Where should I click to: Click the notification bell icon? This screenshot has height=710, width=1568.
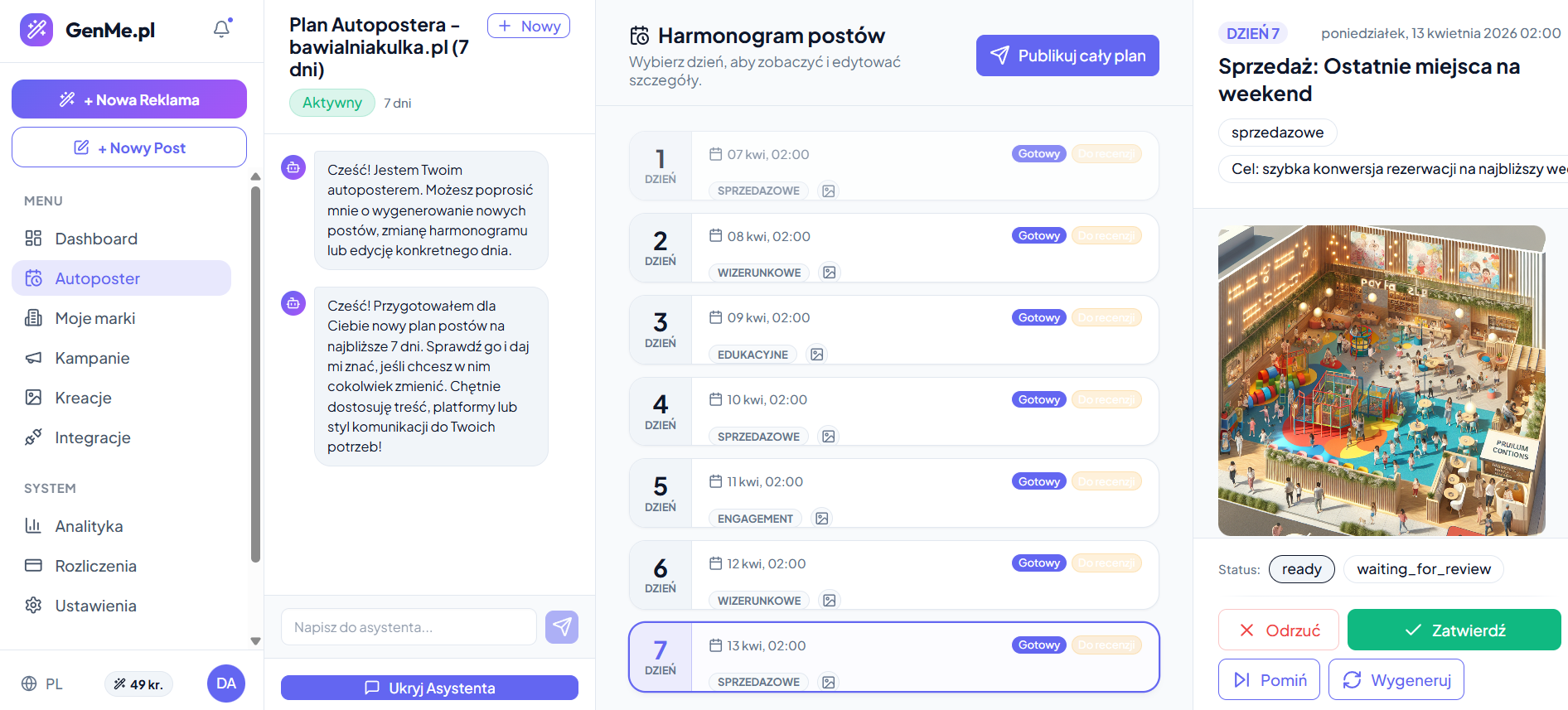click(x=221, y=29)
